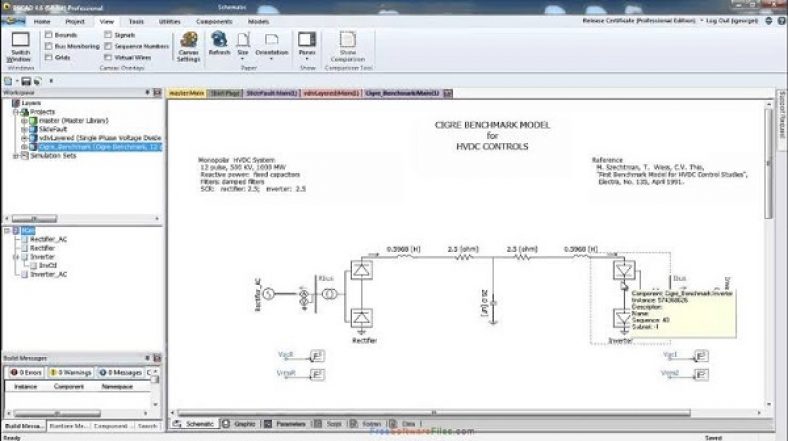The image size is (788, 441).
Task: Click the left 0.5968 H inductor
Action: pyautogui.click(x=404, y=257)
